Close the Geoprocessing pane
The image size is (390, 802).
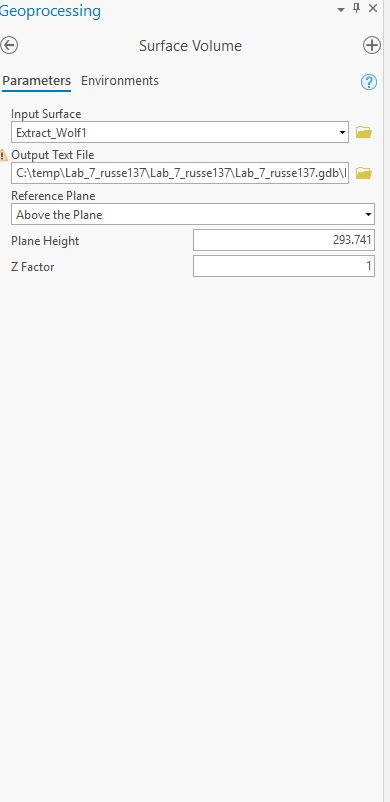coord(373,8)
